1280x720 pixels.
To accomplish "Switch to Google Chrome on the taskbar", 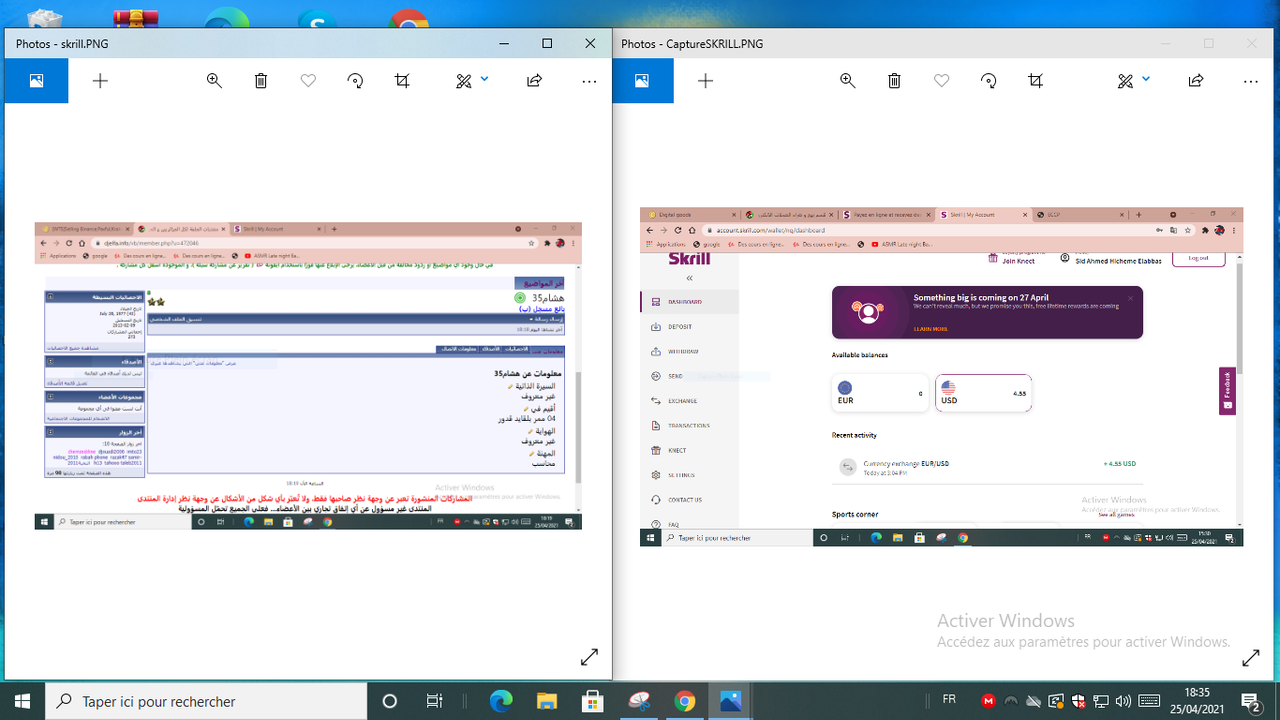I will tap(684, 701).
